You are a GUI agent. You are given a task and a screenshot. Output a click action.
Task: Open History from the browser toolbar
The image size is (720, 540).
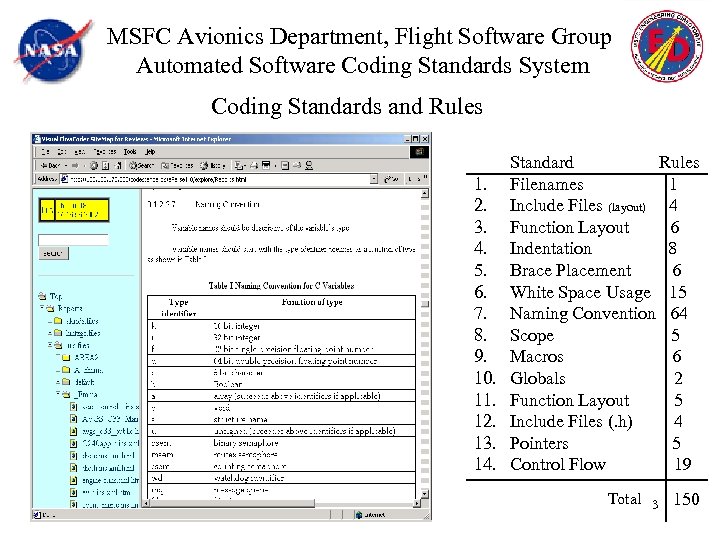213,165
